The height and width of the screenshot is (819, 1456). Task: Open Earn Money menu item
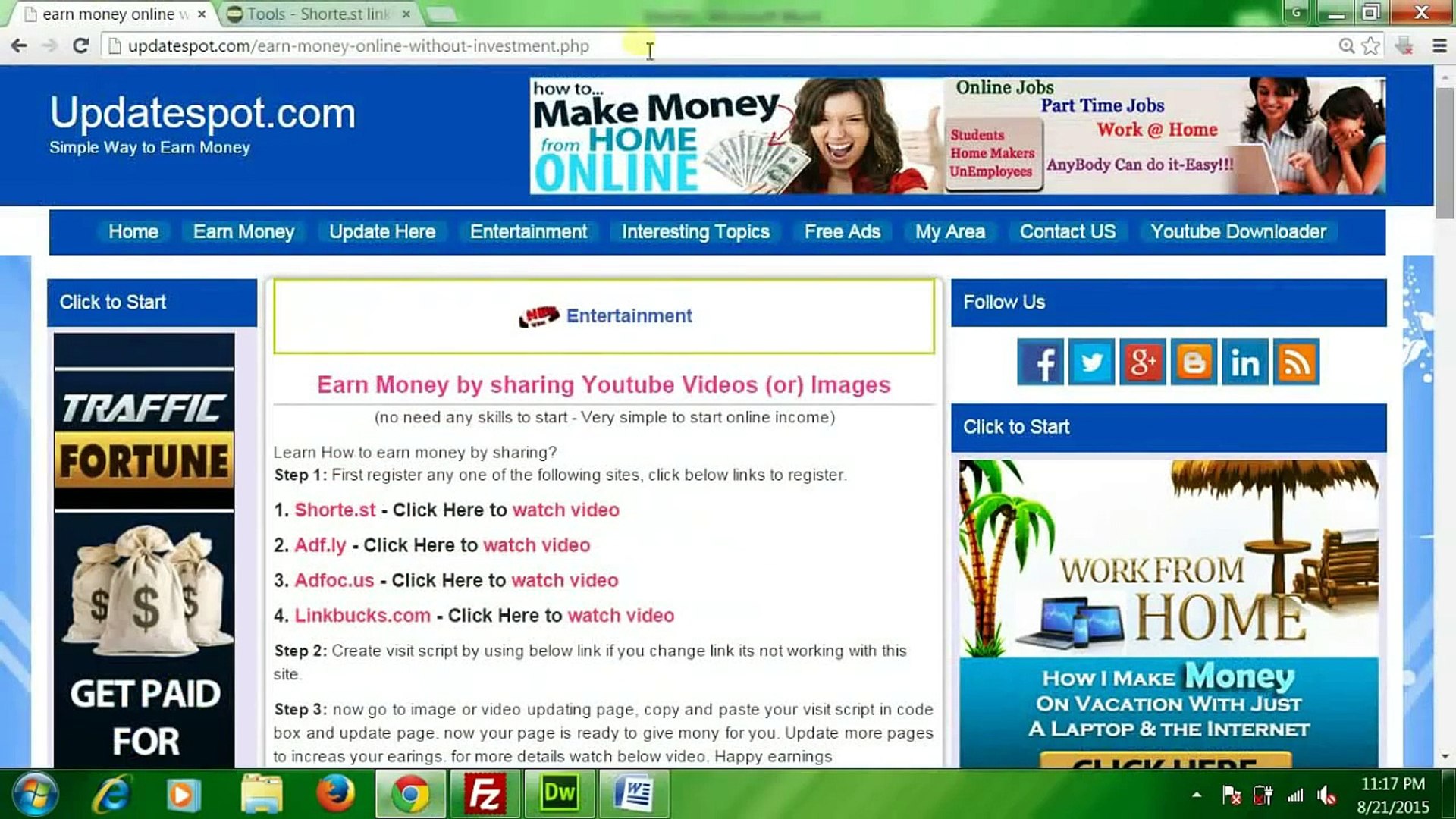[x=243, y=232]
